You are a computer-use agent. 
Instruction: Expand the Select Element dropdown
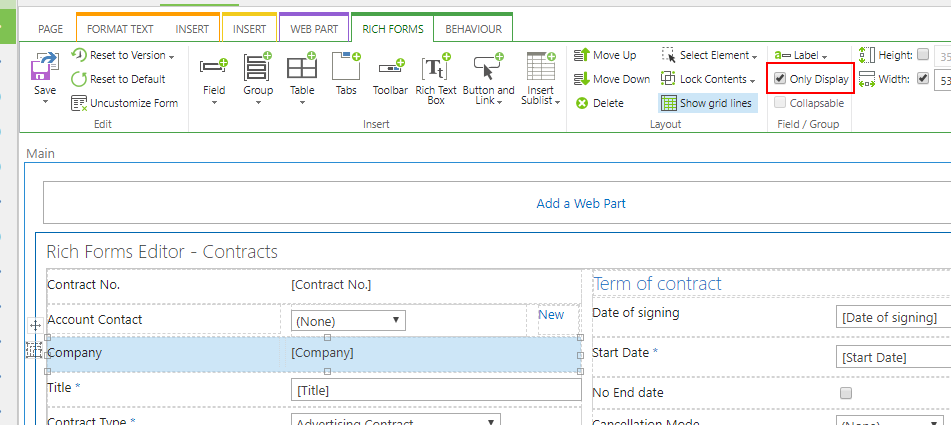click(710, 55)
